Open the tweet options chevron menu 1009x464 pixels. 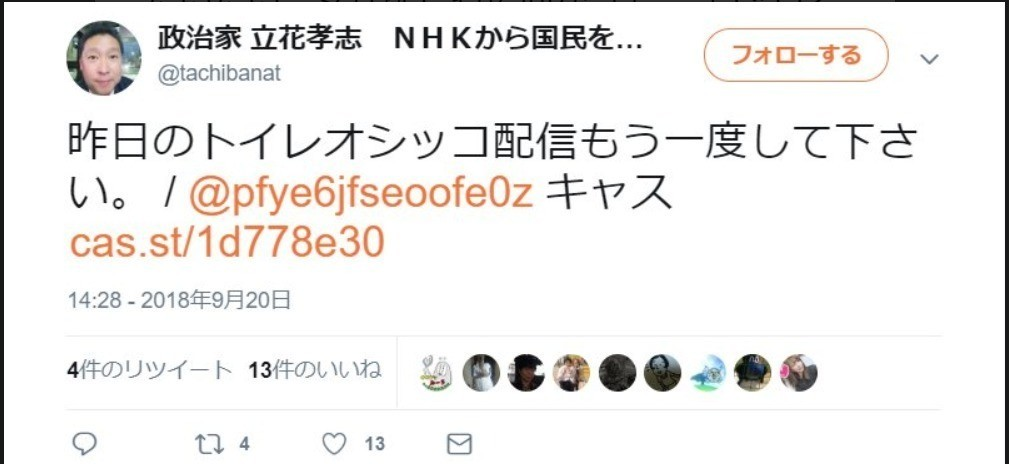pos(929,59)
